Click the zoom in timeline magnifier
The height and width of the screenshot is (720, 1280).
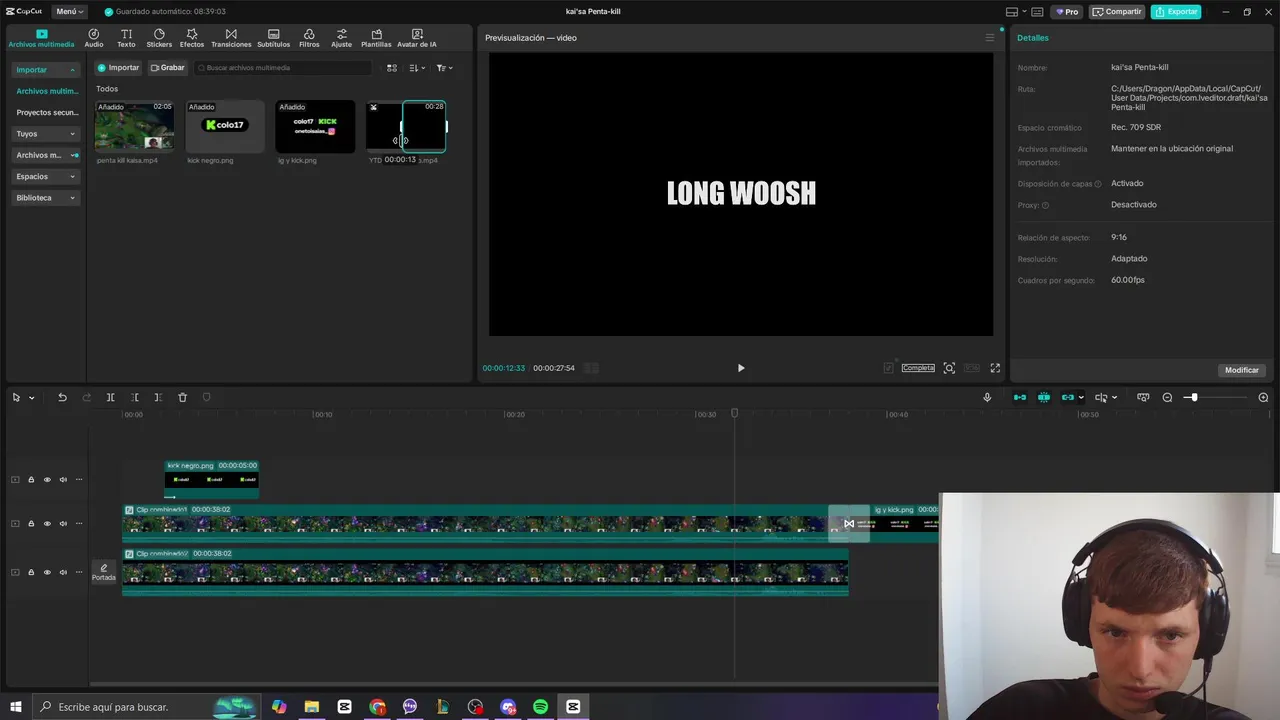(x=1263, y=397)
